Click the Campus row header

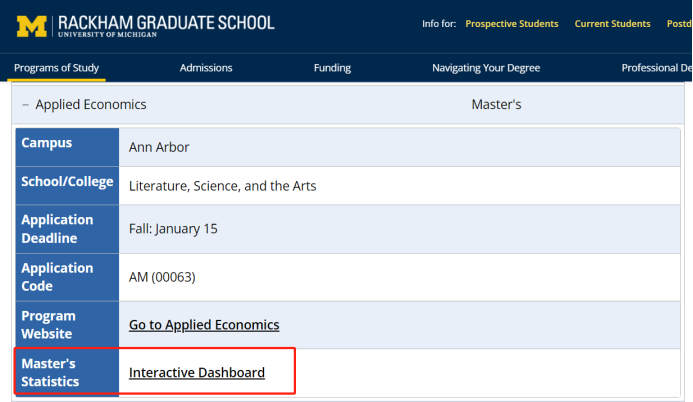67,147
